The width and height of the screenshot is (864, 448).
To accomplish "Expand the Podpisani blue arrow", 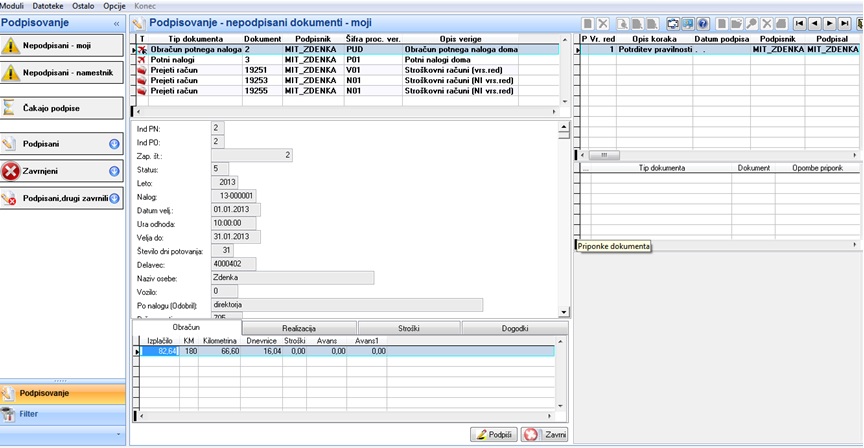I will coord(114,144).
